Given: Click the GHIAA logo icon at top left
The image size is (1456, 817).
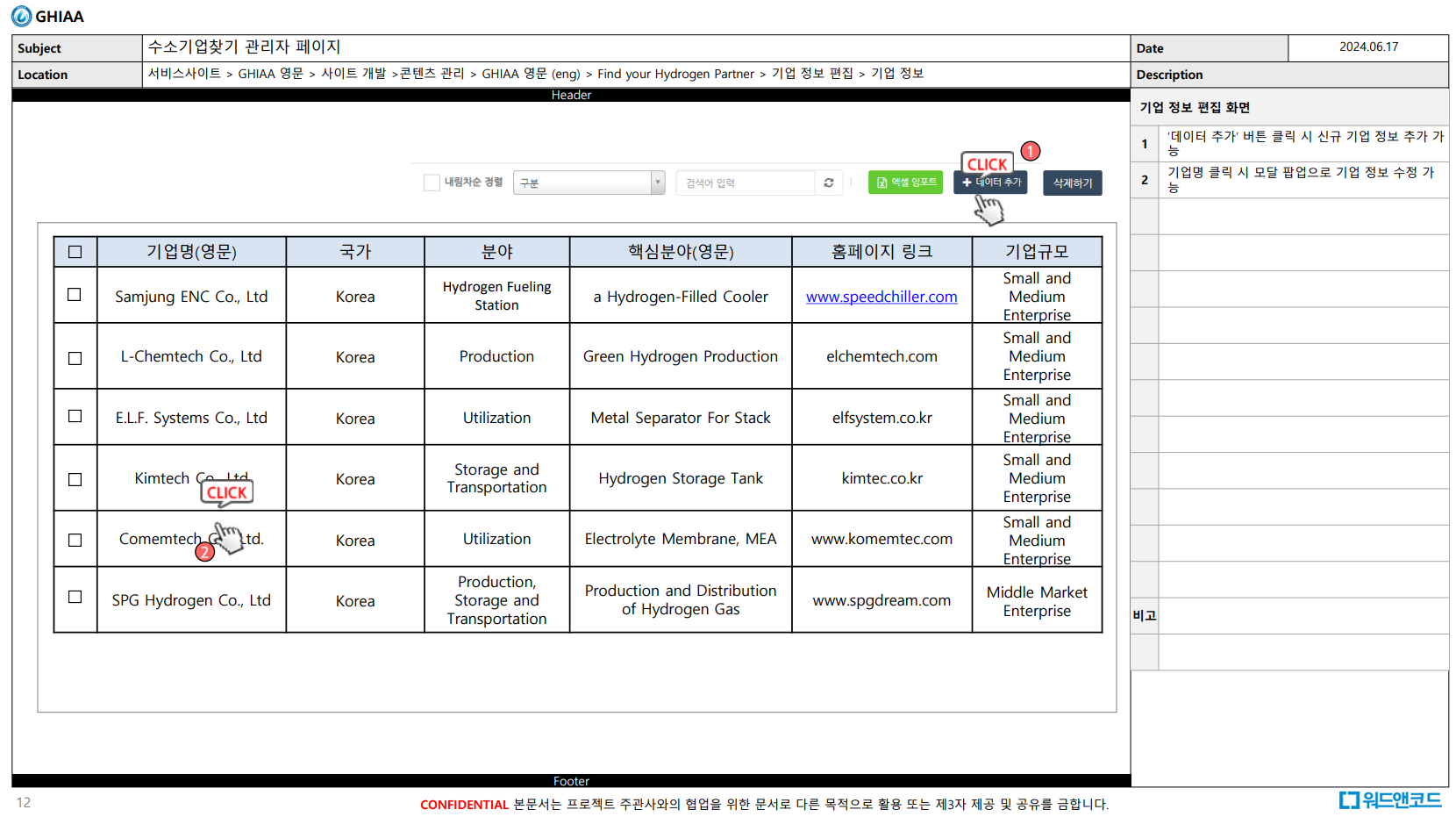Looking at the screenshot, I should (21, 16).
